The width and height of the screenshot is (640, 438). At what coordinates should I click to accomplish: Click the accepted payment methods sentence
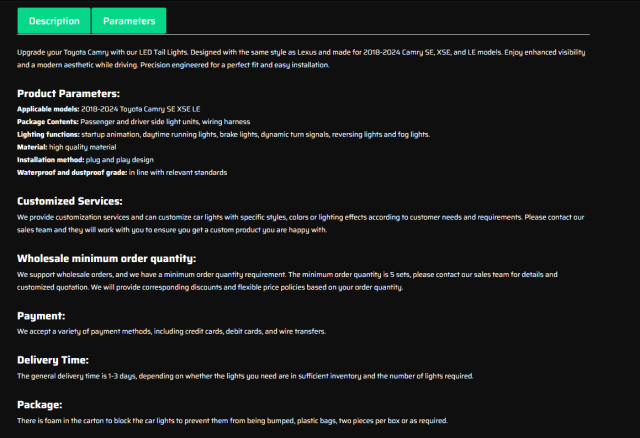[x=170, y=331]
